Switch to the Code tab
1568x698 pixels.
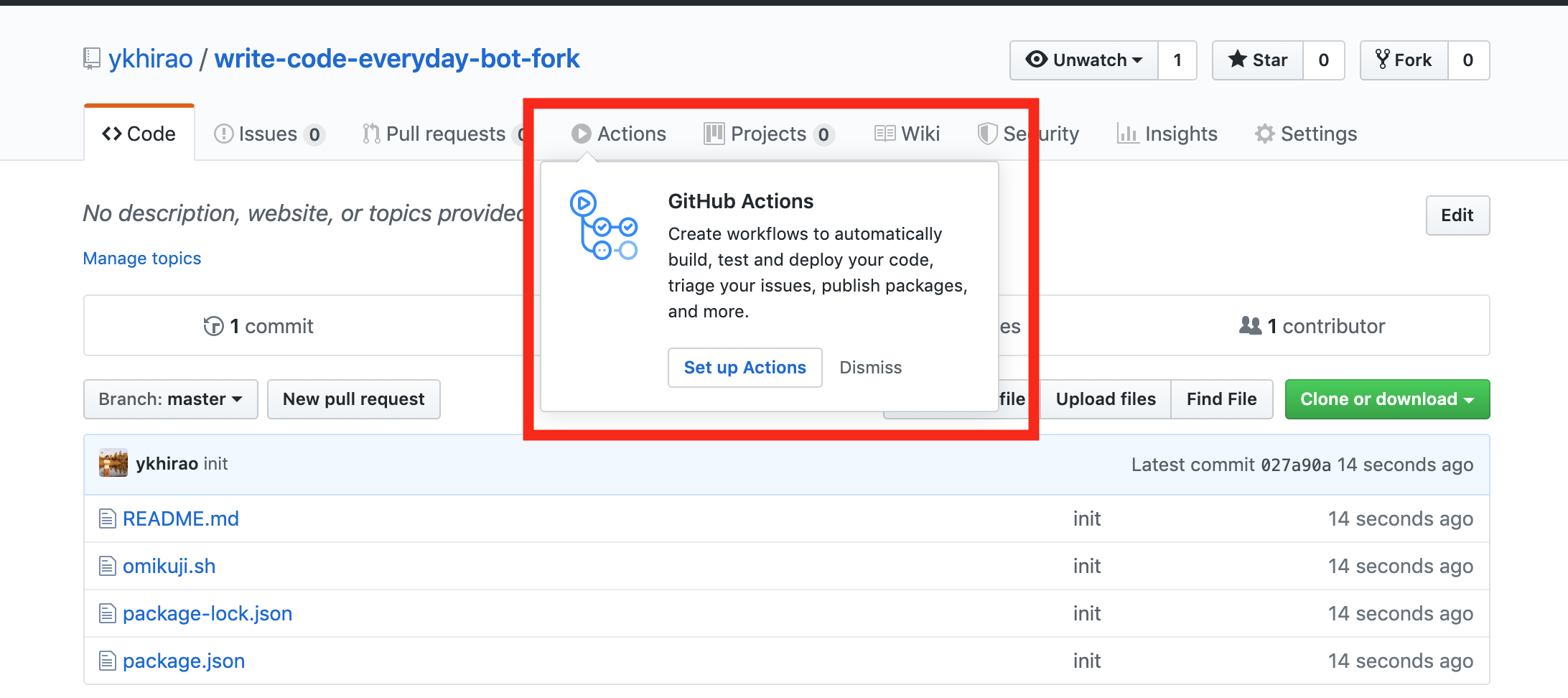click(139, 134)
